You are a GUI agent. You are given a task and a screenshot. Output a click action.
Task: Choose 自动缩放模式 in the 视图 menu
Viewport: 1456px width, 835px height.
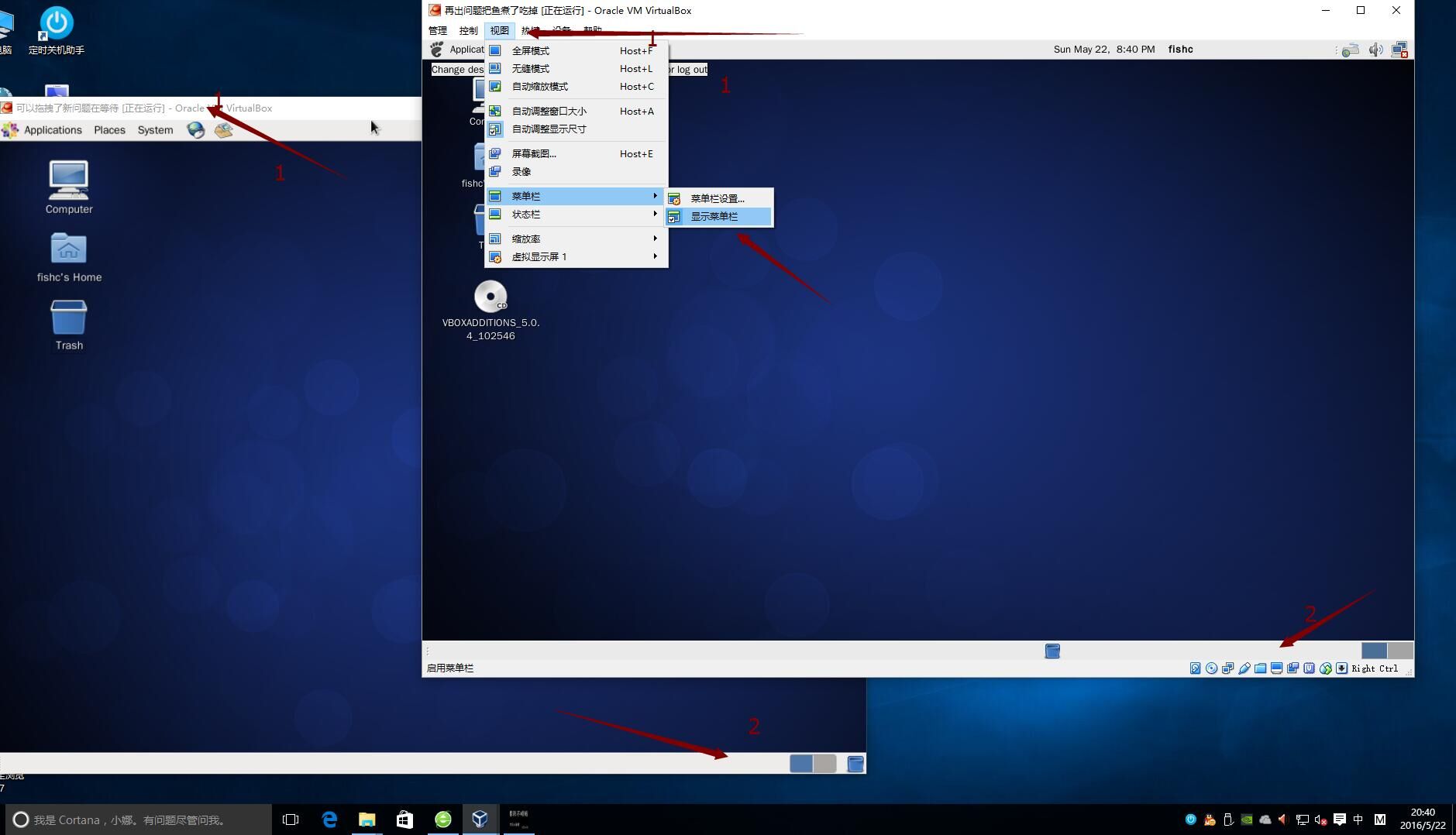pyautogui.click(x=577, y=86)
